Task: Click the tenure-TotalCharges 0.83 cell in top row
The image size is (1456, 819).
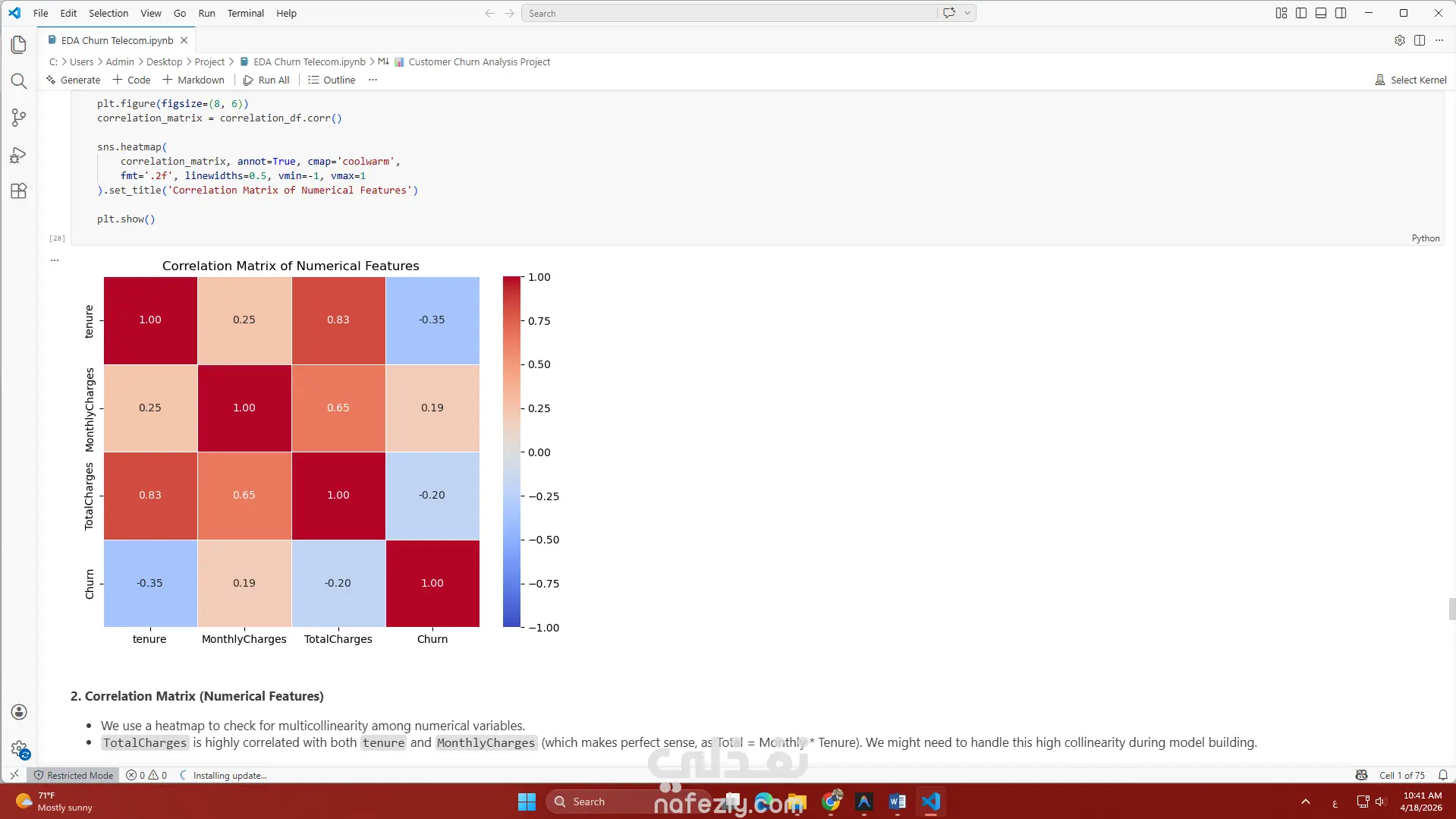Action: click(338, 320)
